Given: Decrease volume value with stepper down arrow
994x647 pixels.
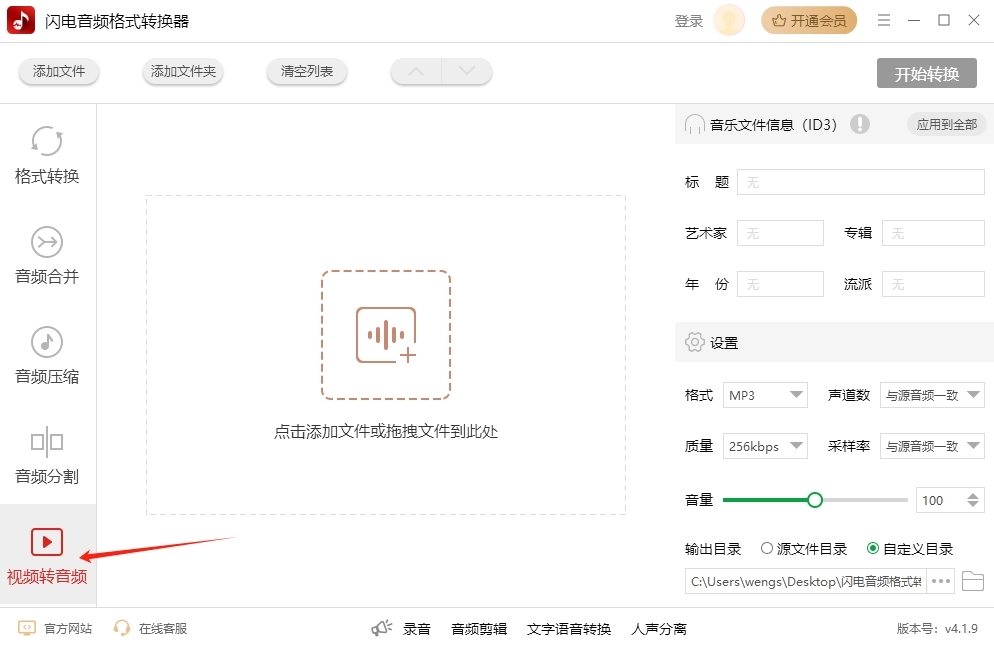Looking at the screenshot, I should coord(973,505).
